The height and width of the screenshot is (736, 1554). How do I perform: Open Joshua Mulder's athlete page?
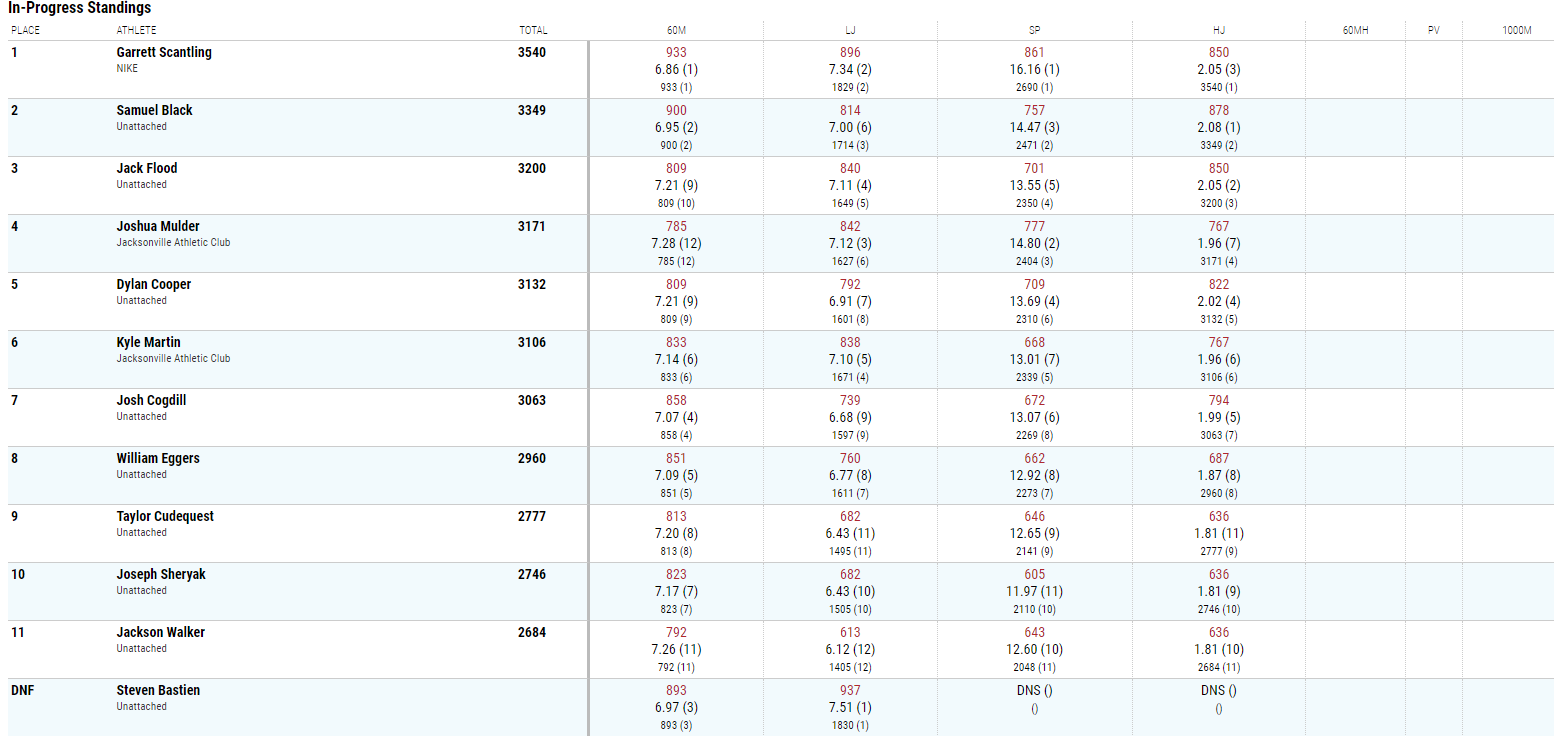coord(158,226)
